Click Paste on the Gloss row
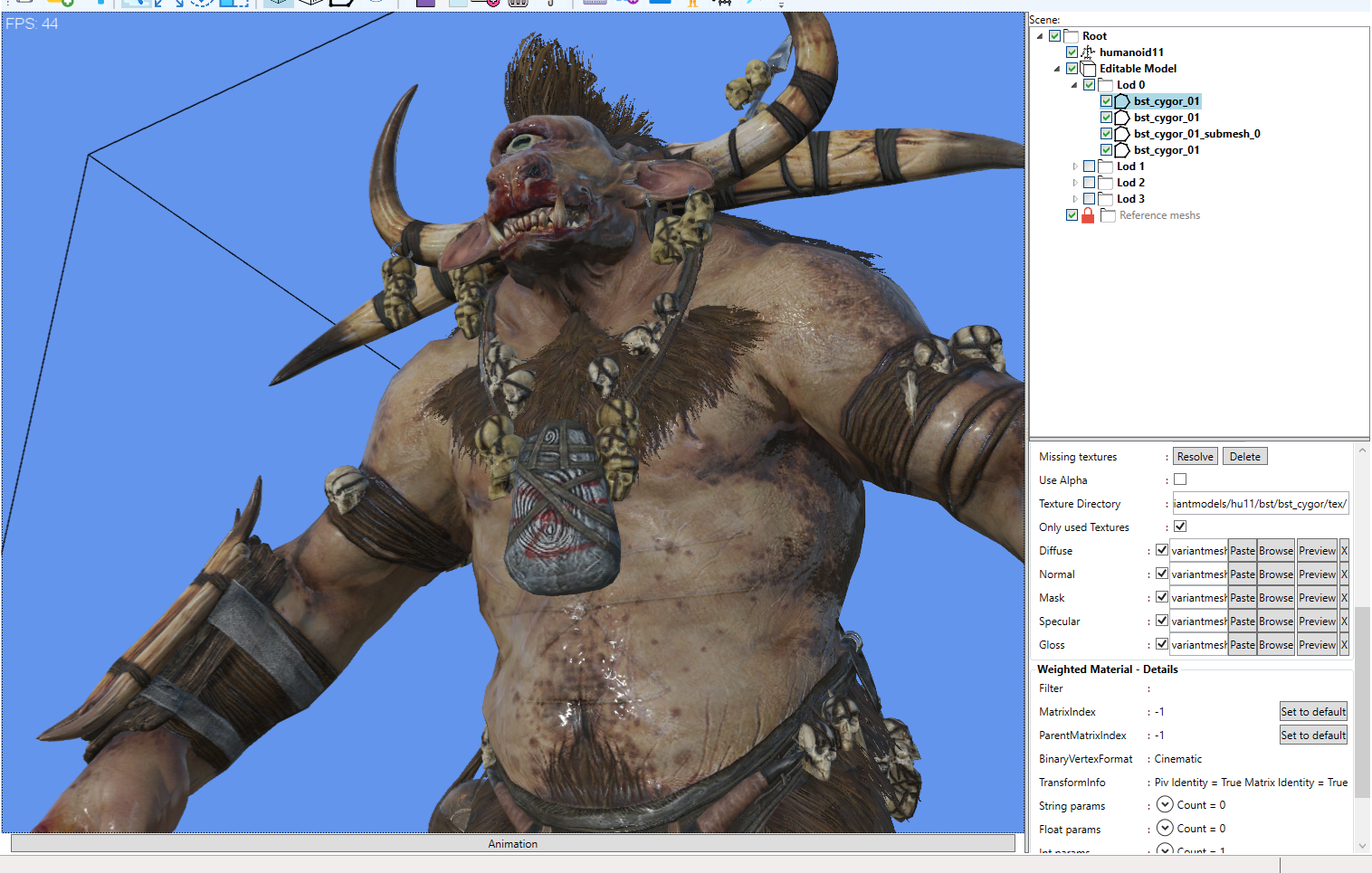The image size is (1372, 873). (1242, 645)
